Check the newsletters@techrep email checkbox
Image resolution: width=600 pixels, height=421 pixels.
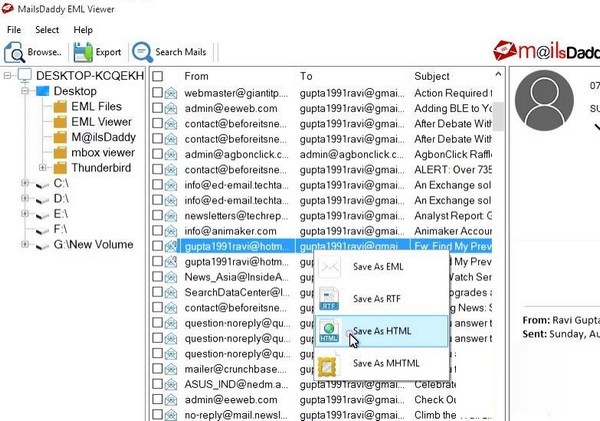[157, 215]
